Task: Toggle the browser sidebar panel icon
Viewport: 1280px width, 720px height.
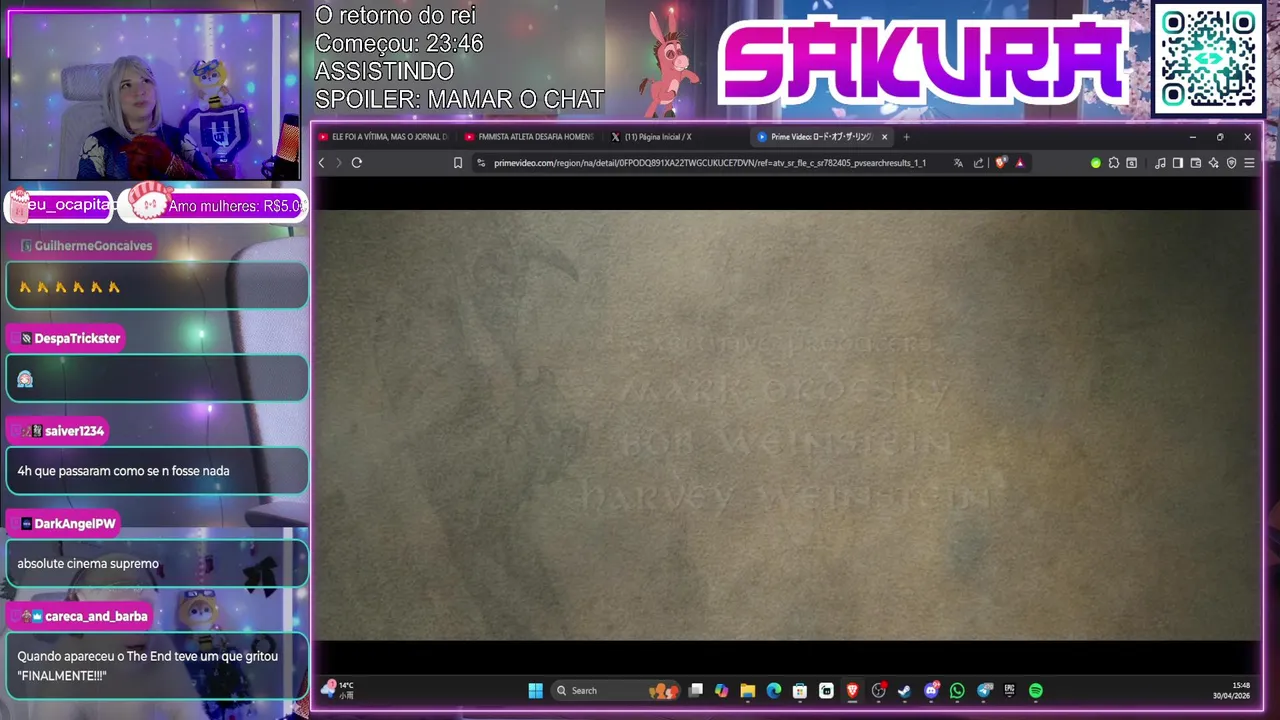Action: coord(1178,163)
